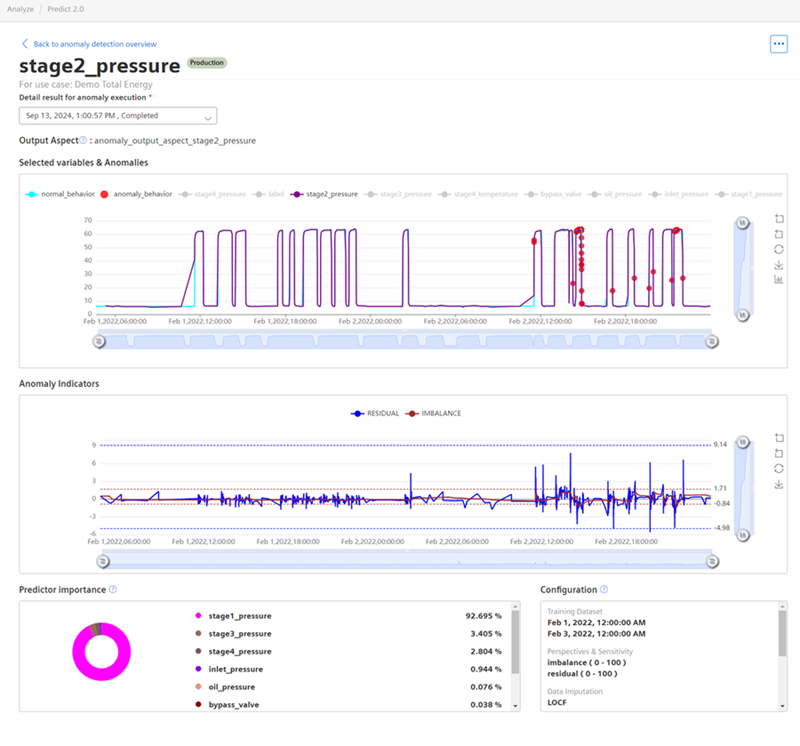Go to Predict 2.0 breadcrumb

click(x=68, y=8)
